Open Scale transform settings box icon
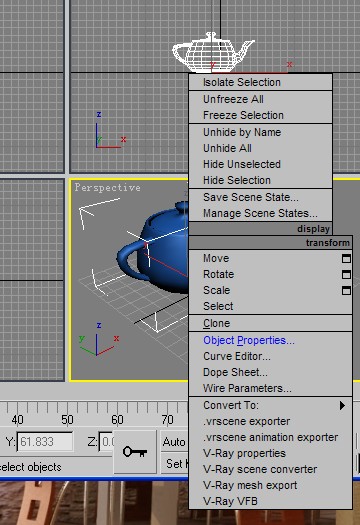 [x=346, y=290]
